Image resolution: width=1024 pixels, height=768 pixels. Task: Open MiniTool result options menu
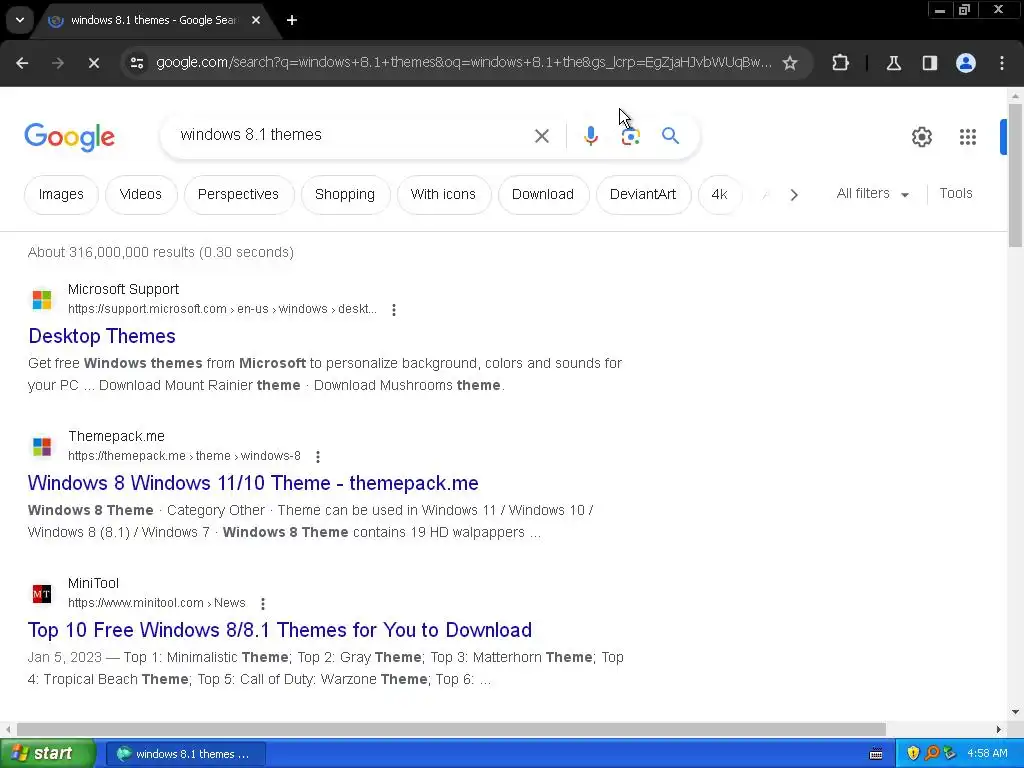(263, 603)
